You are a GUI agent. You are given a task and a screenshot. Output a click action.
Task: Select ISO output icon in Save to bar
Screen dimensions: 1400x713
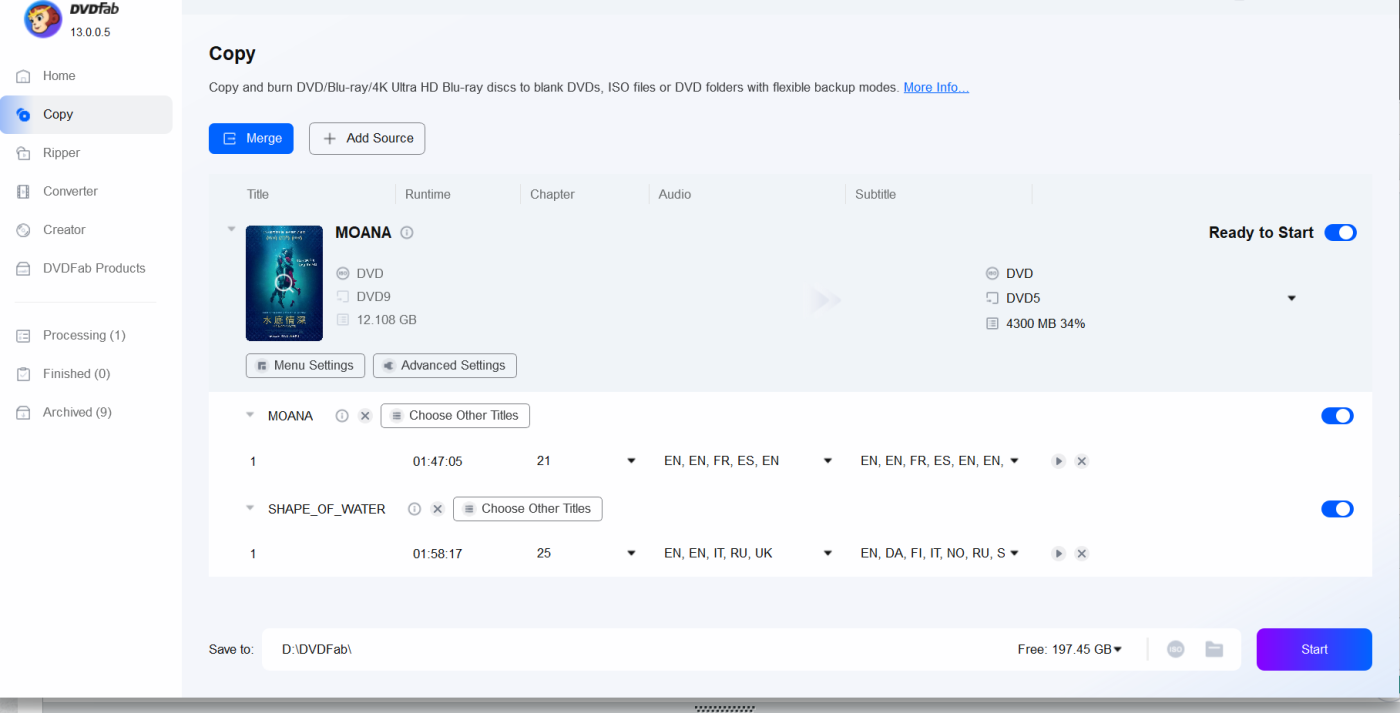coord(1176,649)
